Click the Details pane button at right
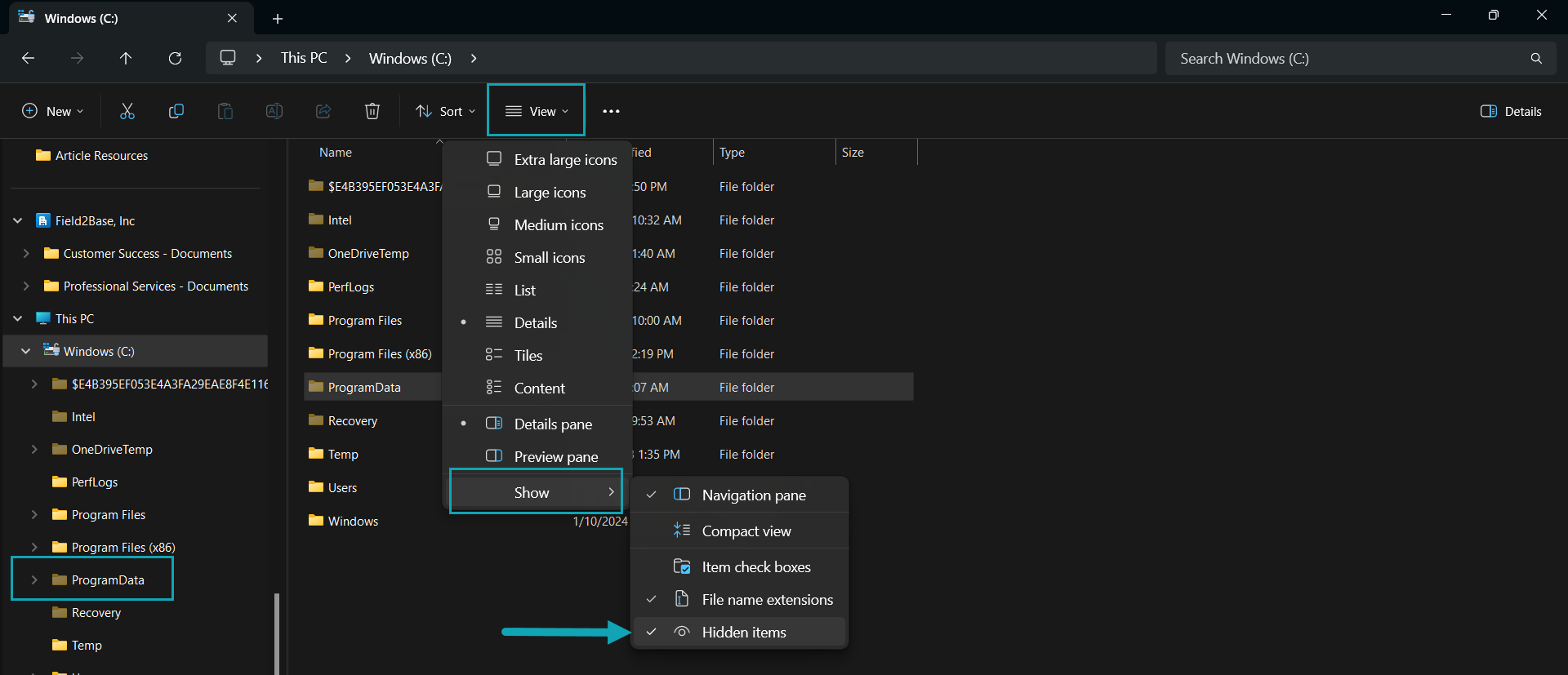Viewport: 1568px width, 675px height. (1511, 111)
